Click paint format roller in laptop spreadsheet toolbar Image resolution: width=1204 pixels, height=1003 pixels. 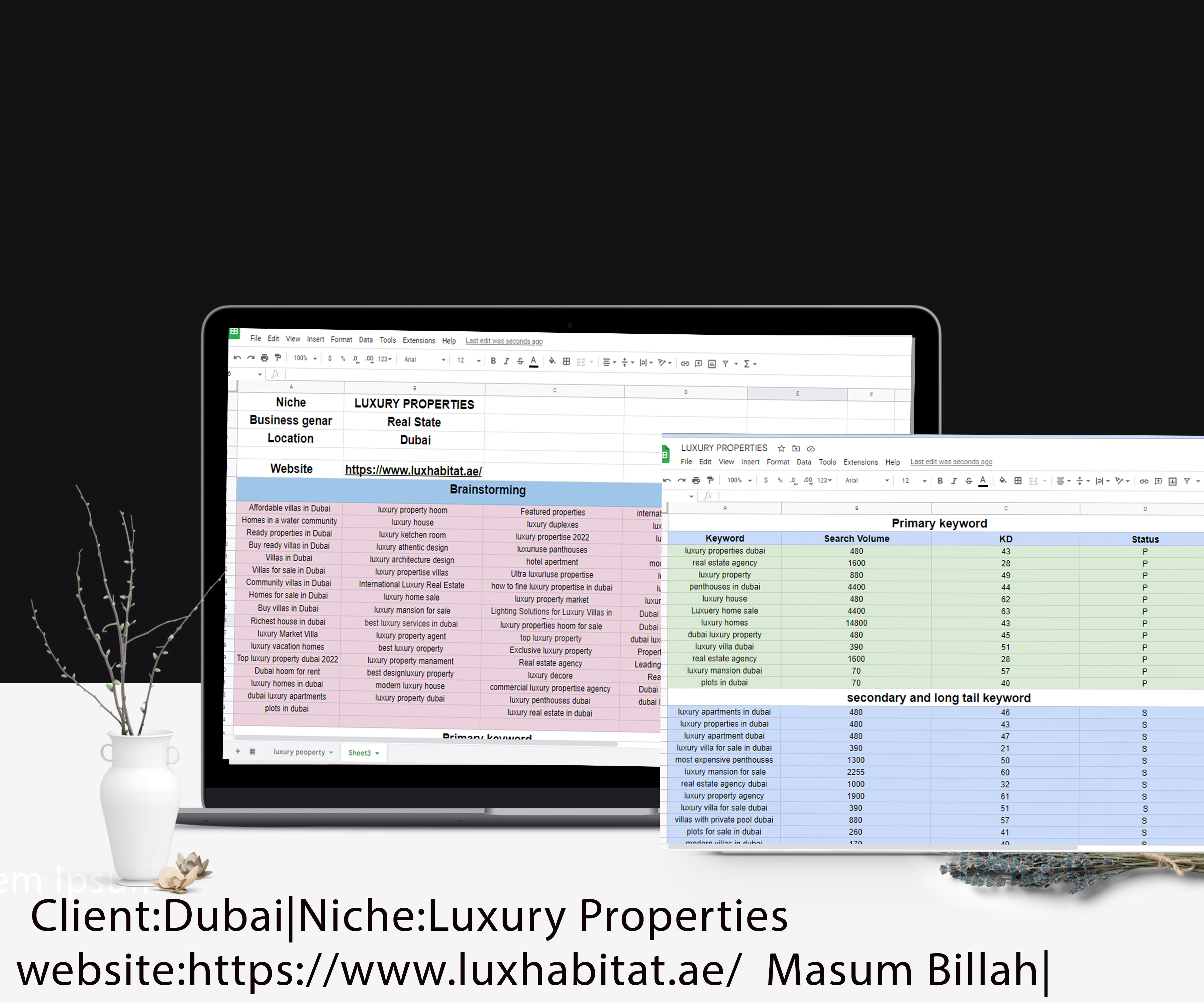coord(278,358)
